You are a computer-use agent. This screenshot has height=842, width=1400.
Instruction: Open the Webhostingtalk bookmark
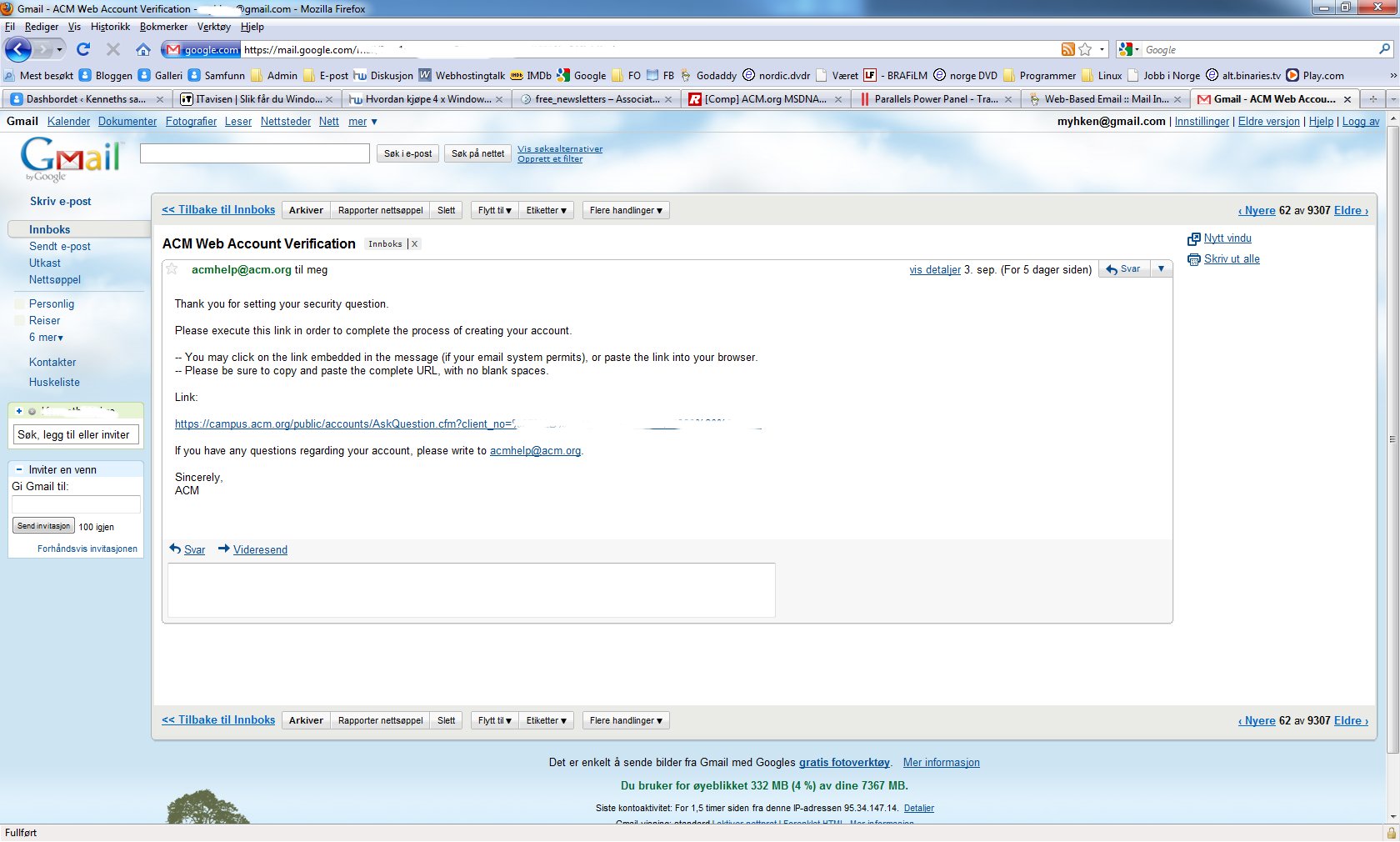[462, 75]
